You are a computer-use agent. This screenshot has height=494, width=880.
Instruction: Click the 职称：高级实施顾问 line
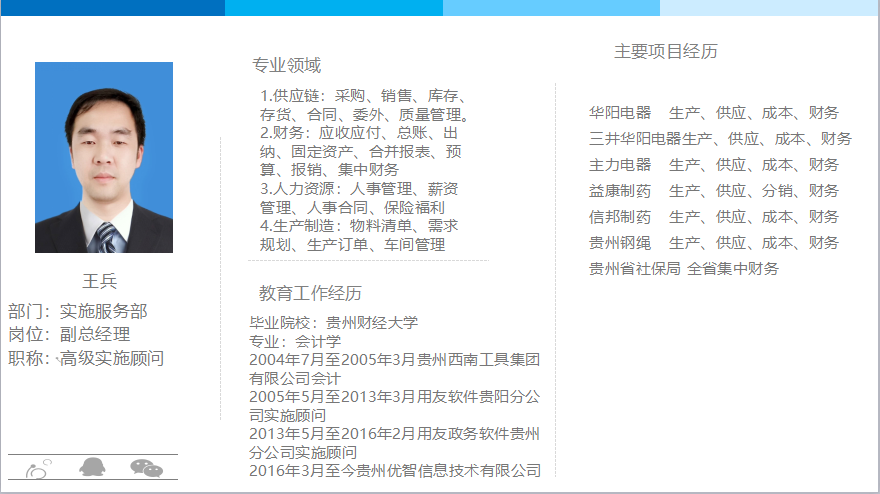(x=86, y=358)
